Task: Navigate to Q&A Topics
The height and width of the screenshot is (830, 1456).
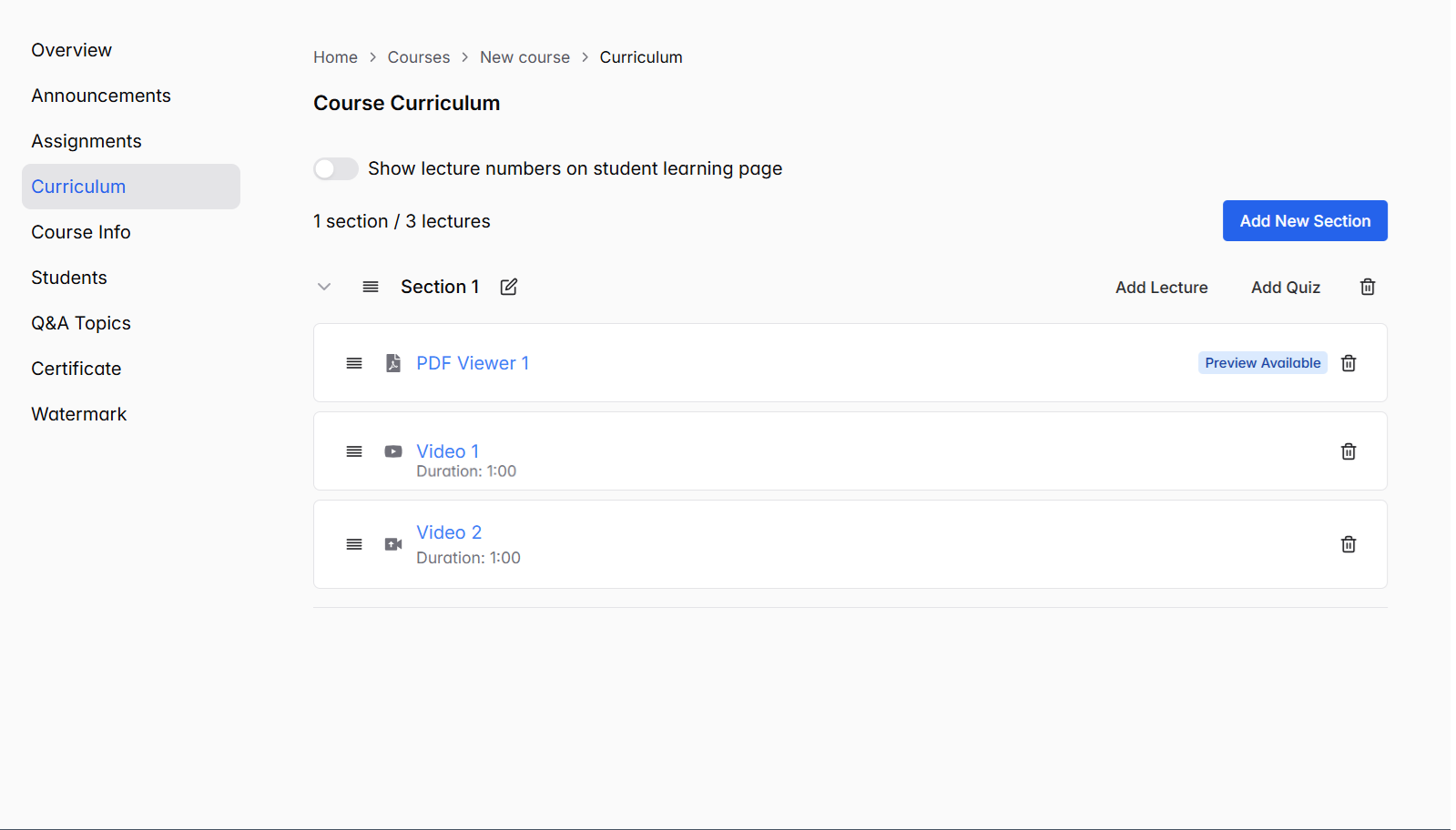Action: (131, 323)
